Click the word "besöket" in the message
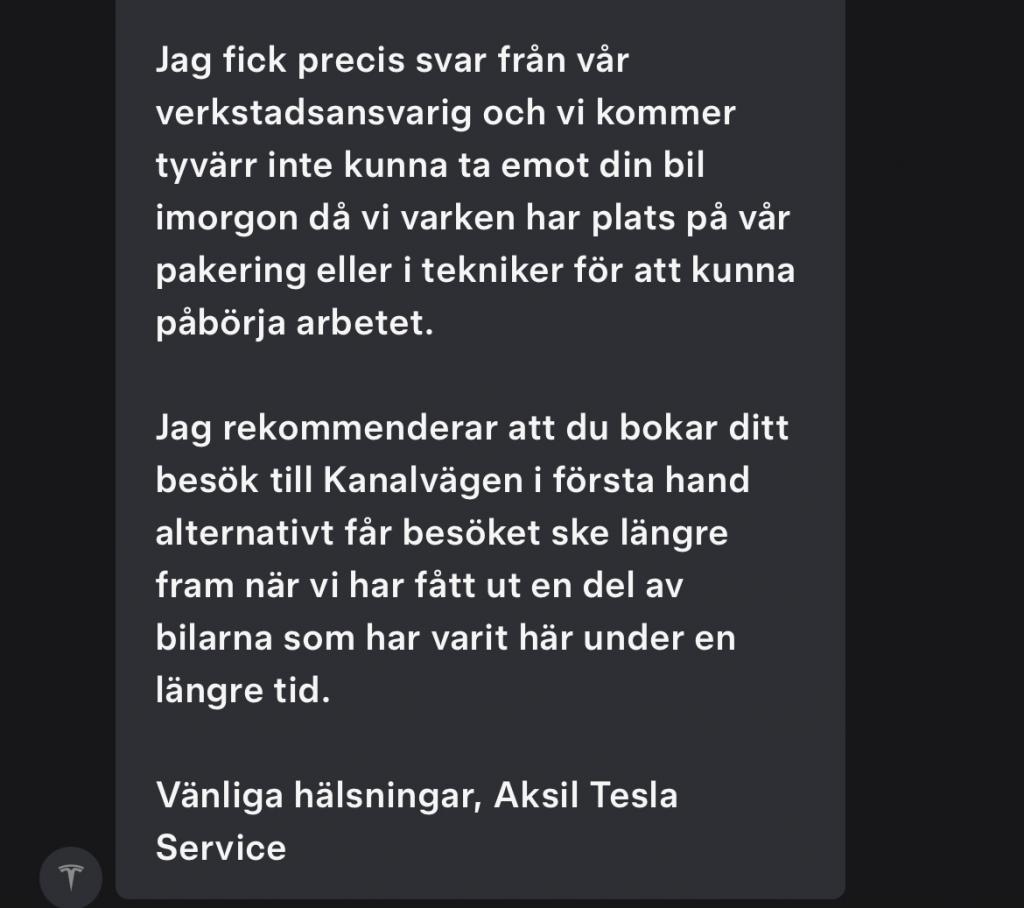 pyautogui.click(x=472, y=533)
